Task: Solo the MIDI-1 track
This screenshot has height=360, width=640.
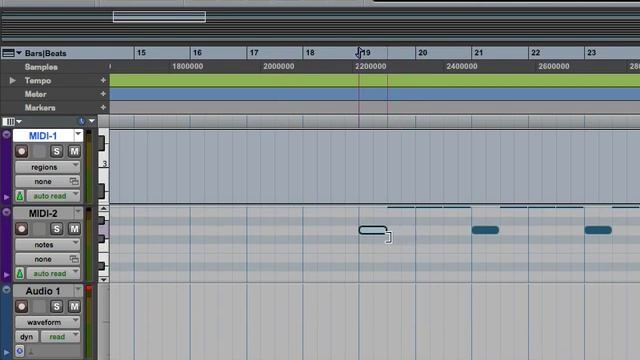Action: point(56,151)
